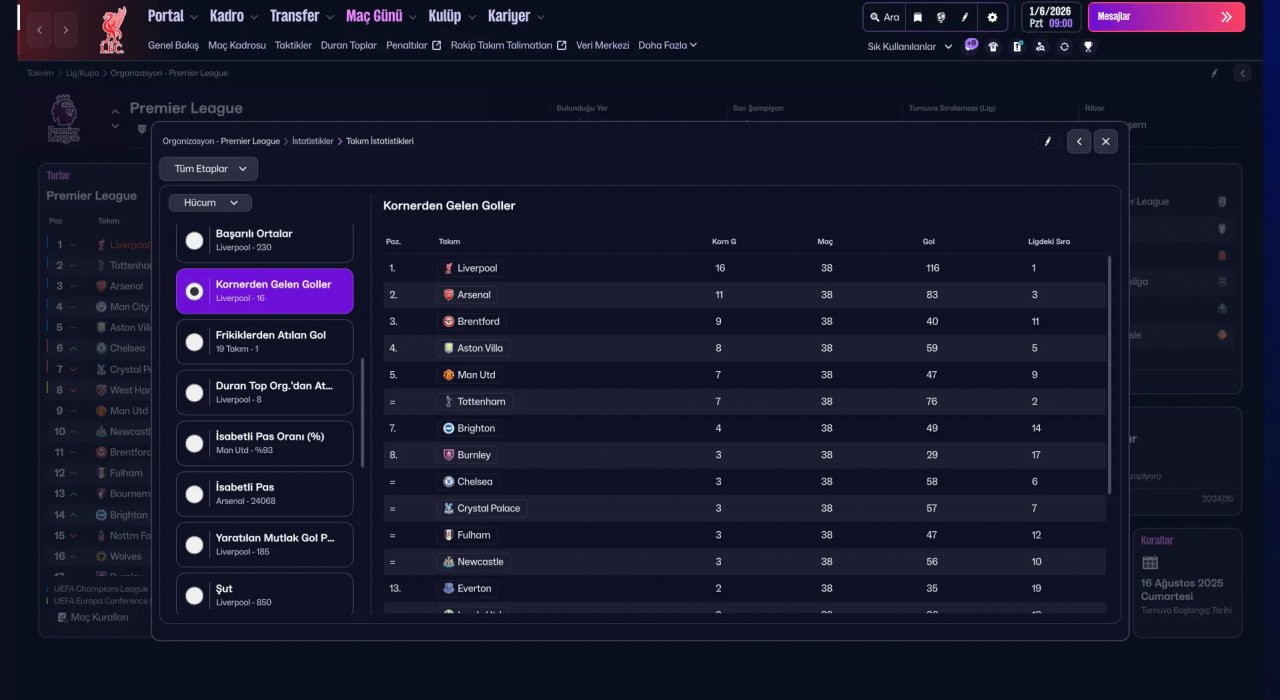The height and width of the screenshot is (700, 1280).
Task: Expand the Sık Kullanılanlar dropdown
Action: coord(910,46)
